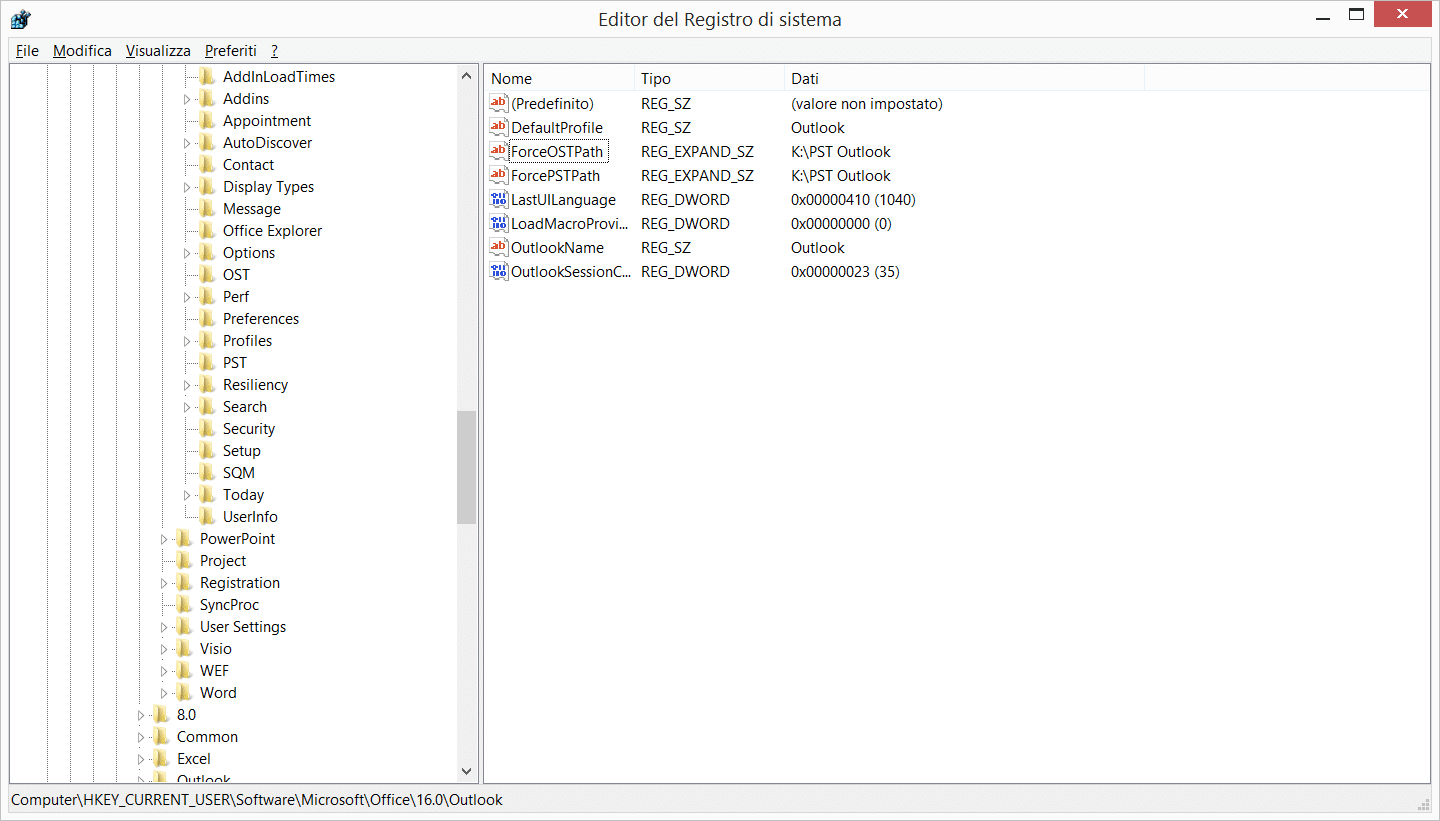Click the AddInLoadTimes folder icon
Screen dimensions: 1440x821
[207, 77]
